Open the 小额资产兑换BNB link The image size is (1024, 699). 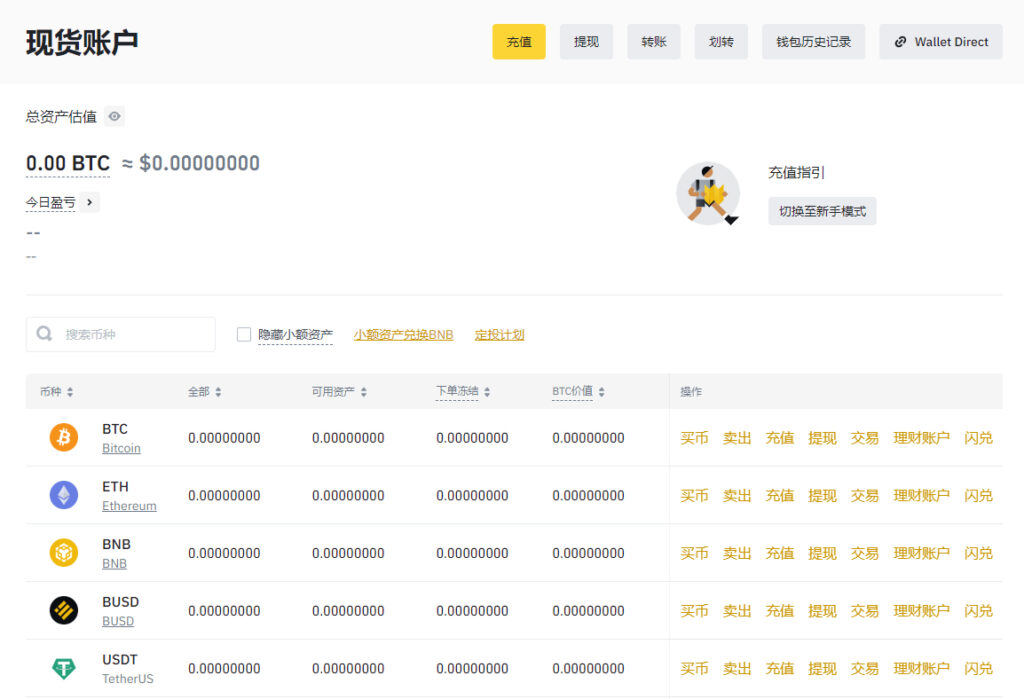coord(404,334)
